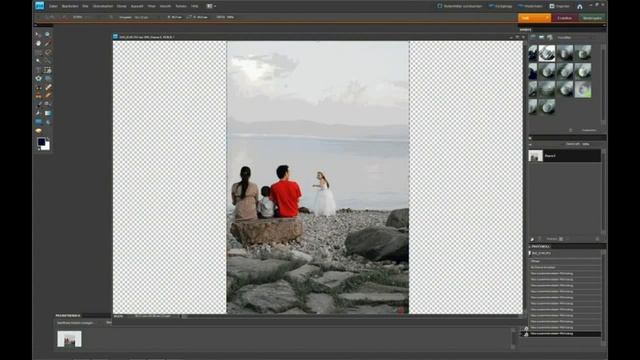Screen dimensions: 640x360
Task: Select the Clone Stamp tool
Action: 38,96
